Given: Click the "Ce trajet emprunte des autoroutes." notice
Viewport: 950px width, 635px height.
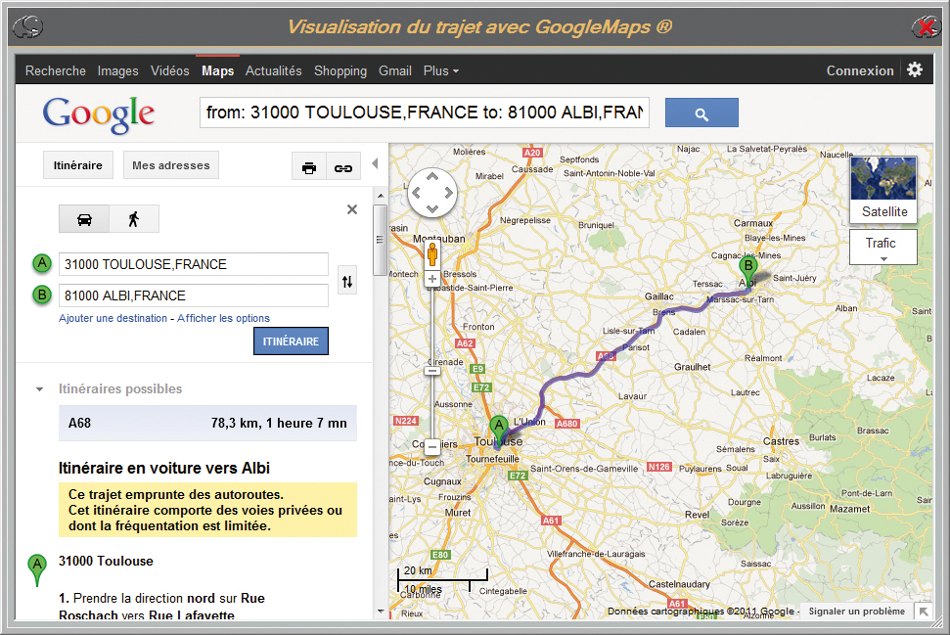Looking at the screenshot, I should tap(176, 494).
